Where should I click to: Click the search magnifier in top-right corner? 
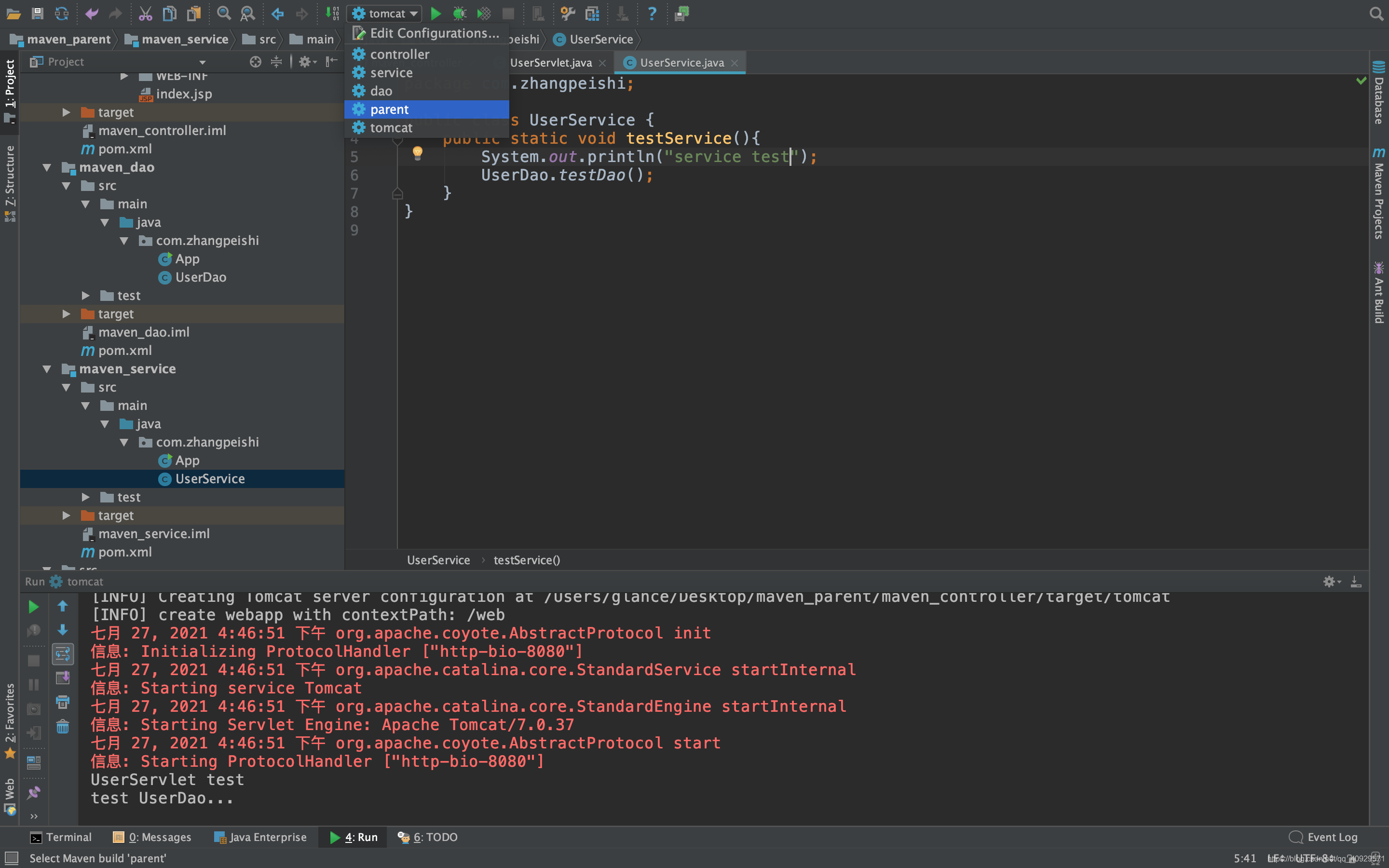[x=1376, y=13]
